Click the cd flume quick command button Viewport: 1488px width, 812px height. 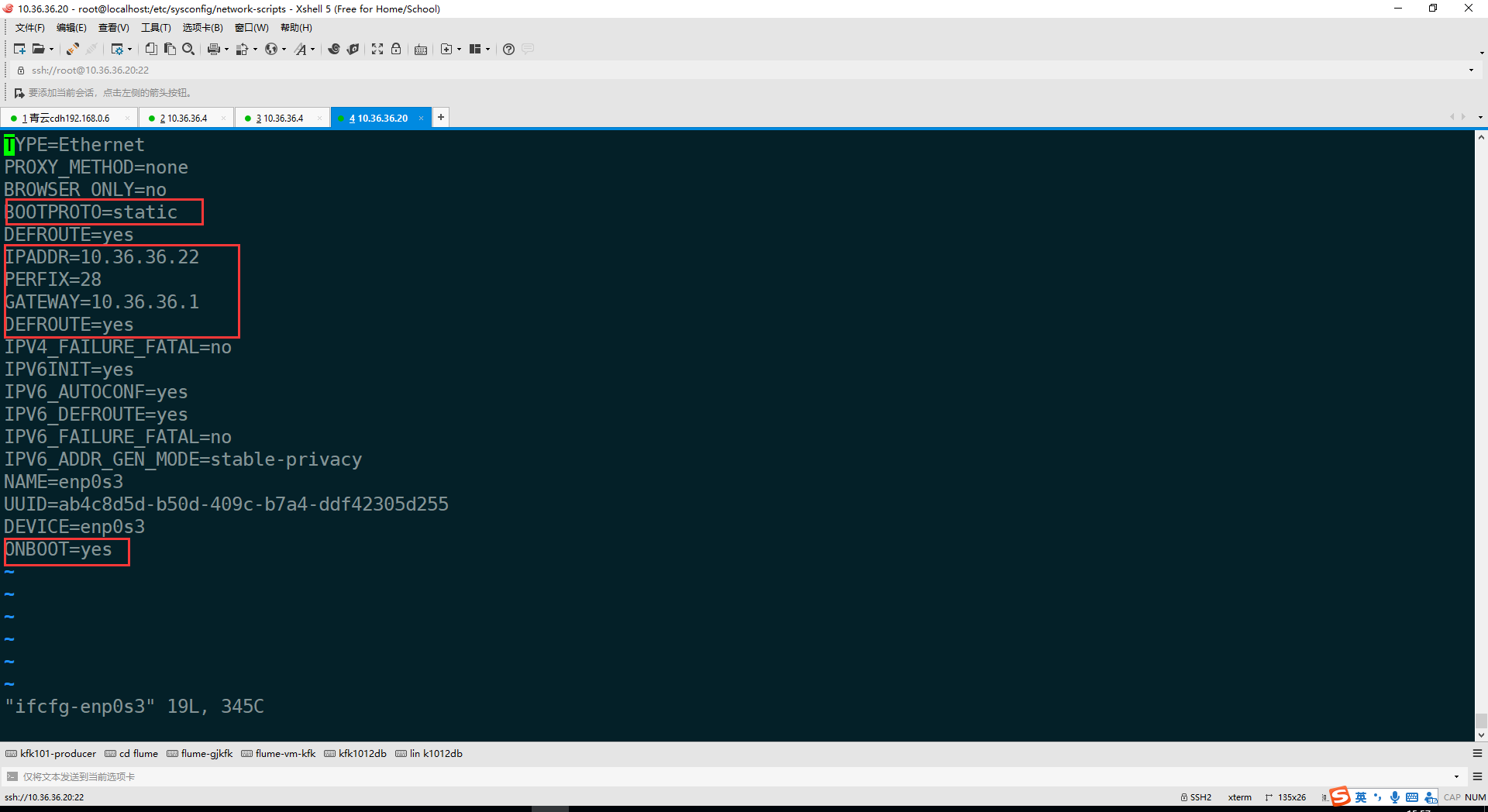(x=131, y=753)
